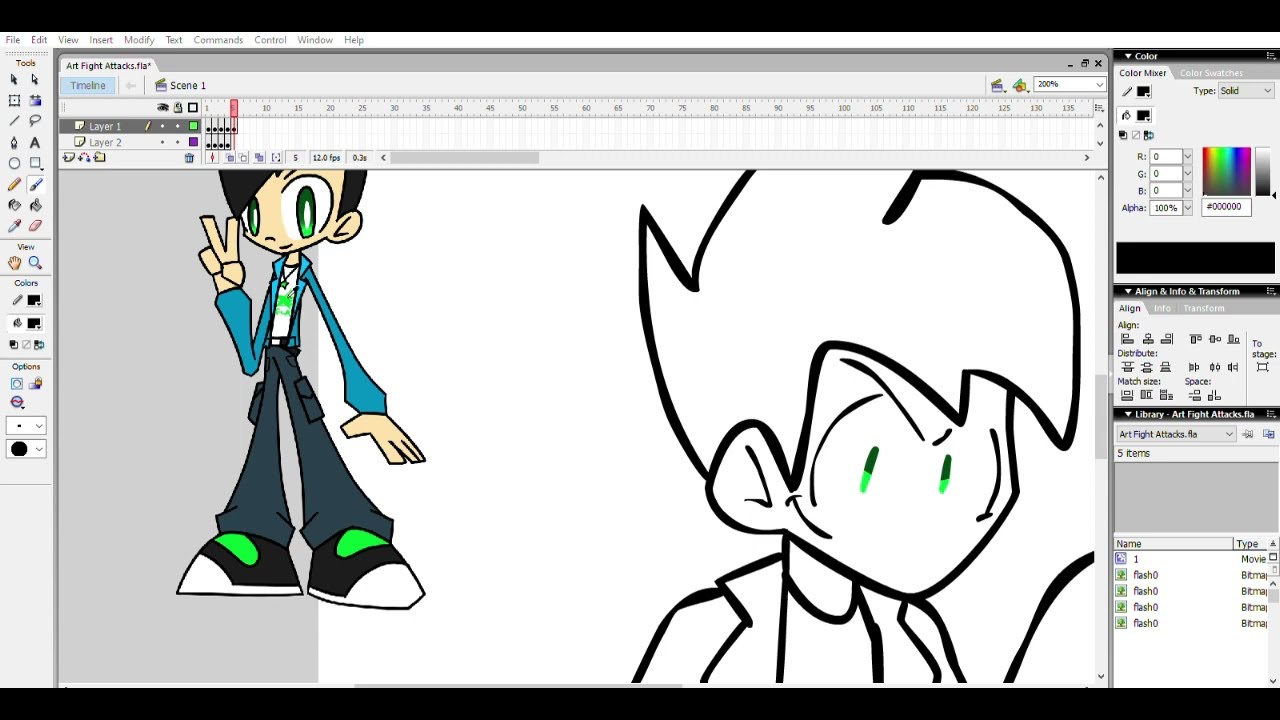Screen dimensions: 1280x720
Task: Toggle Onion Skin Outlines in timeline
Action: [x=244, y=158]
